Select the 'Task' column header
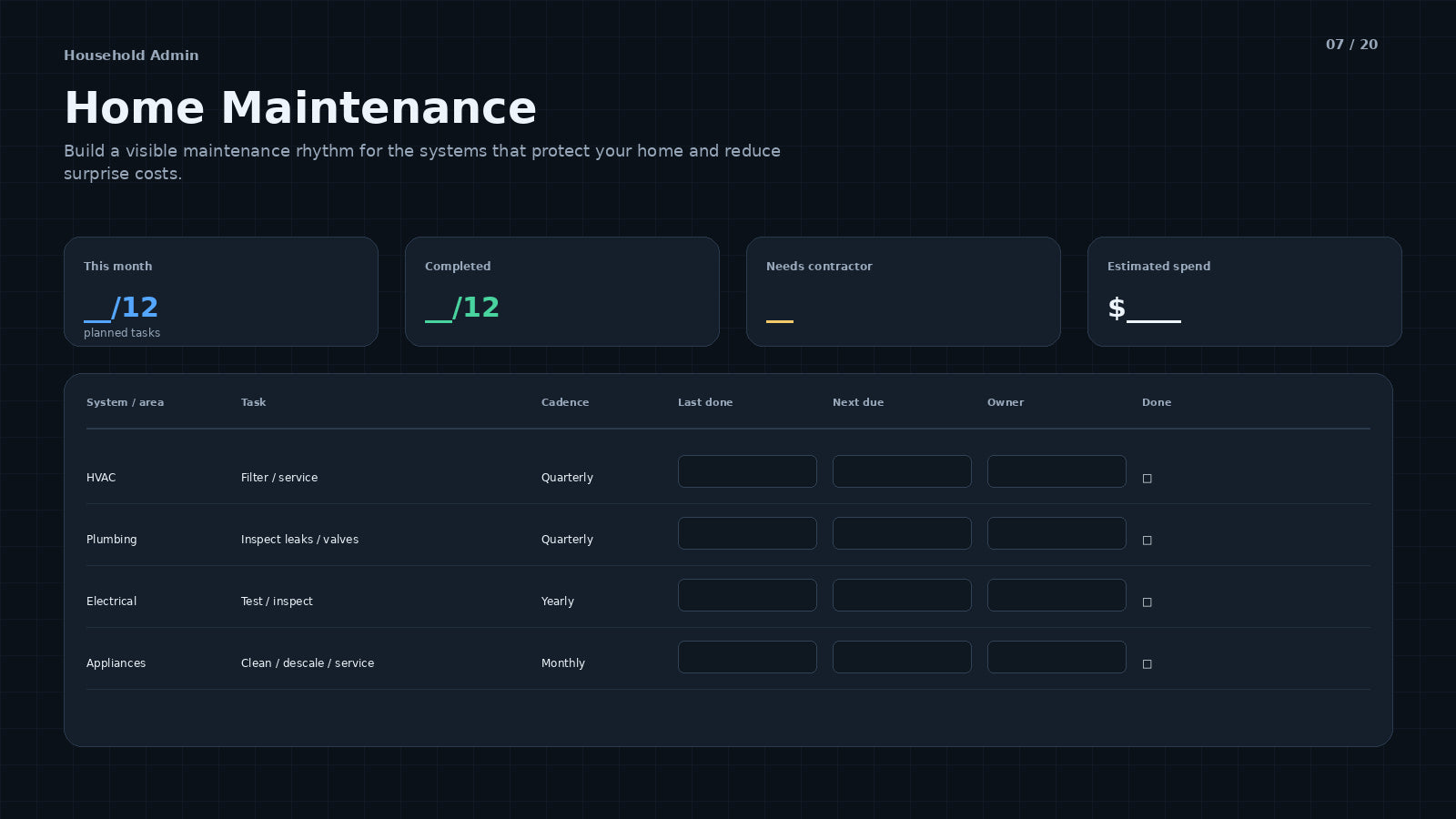The image size is (1456, 819). pos(253,402)
